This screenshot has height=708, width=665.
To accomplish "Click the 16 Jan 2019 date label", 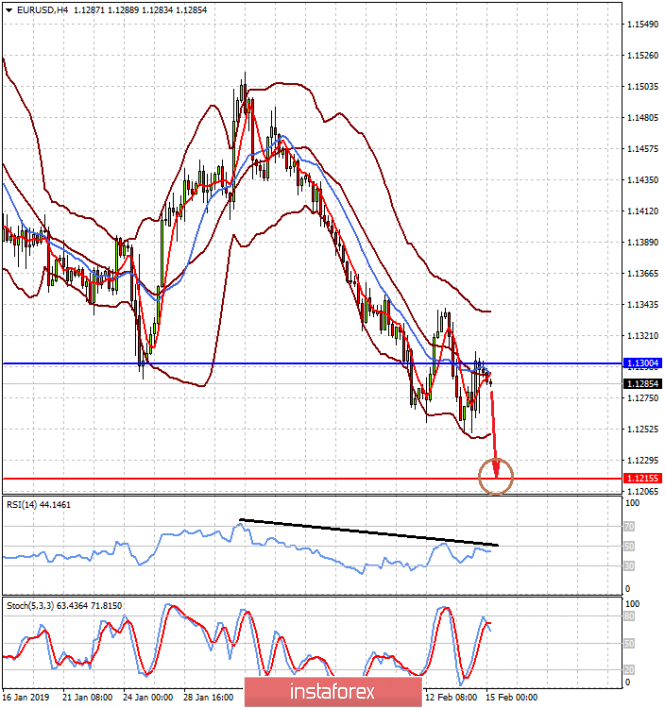I will tap(27, 699).
